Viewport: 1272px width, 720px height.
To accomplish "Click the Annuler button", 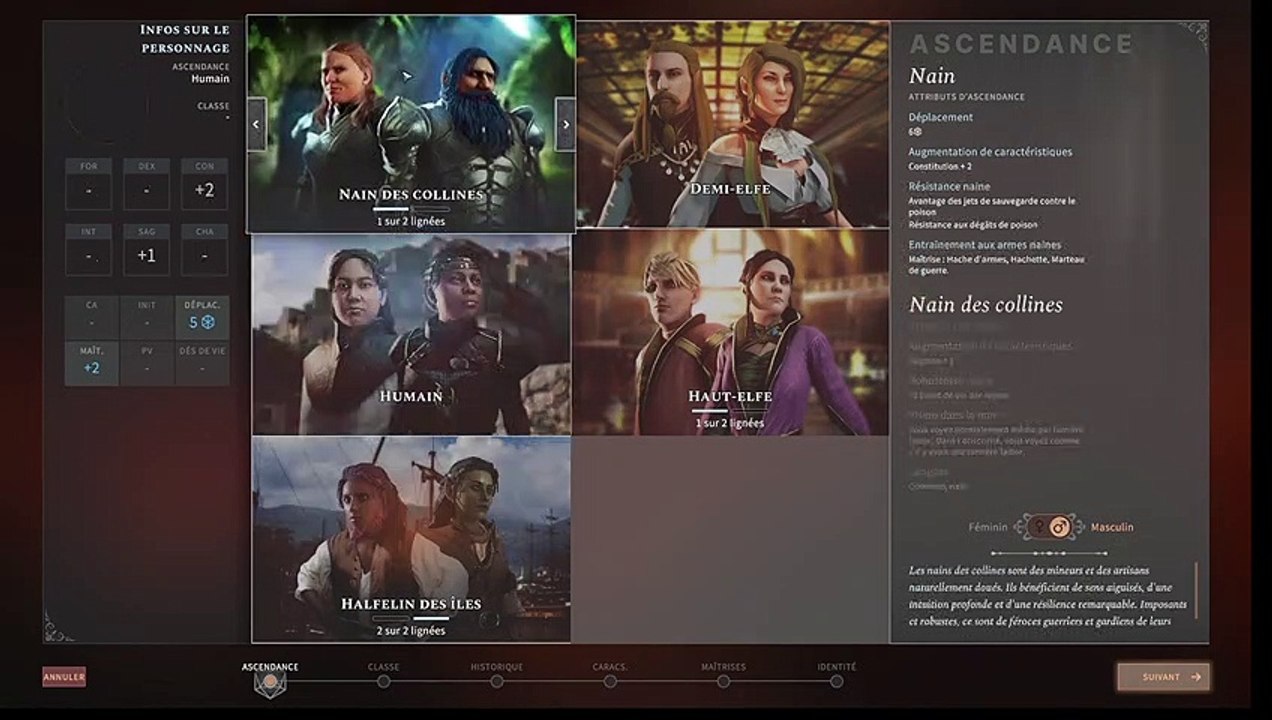I will 64,677.
